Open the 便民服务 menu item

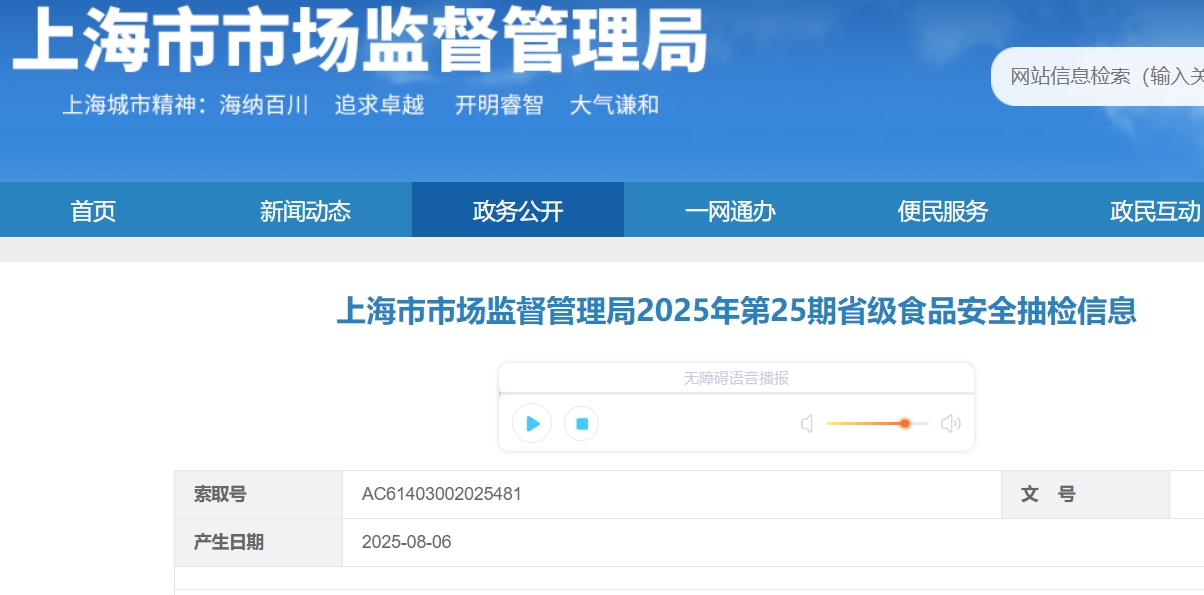[x=942, y=211]
